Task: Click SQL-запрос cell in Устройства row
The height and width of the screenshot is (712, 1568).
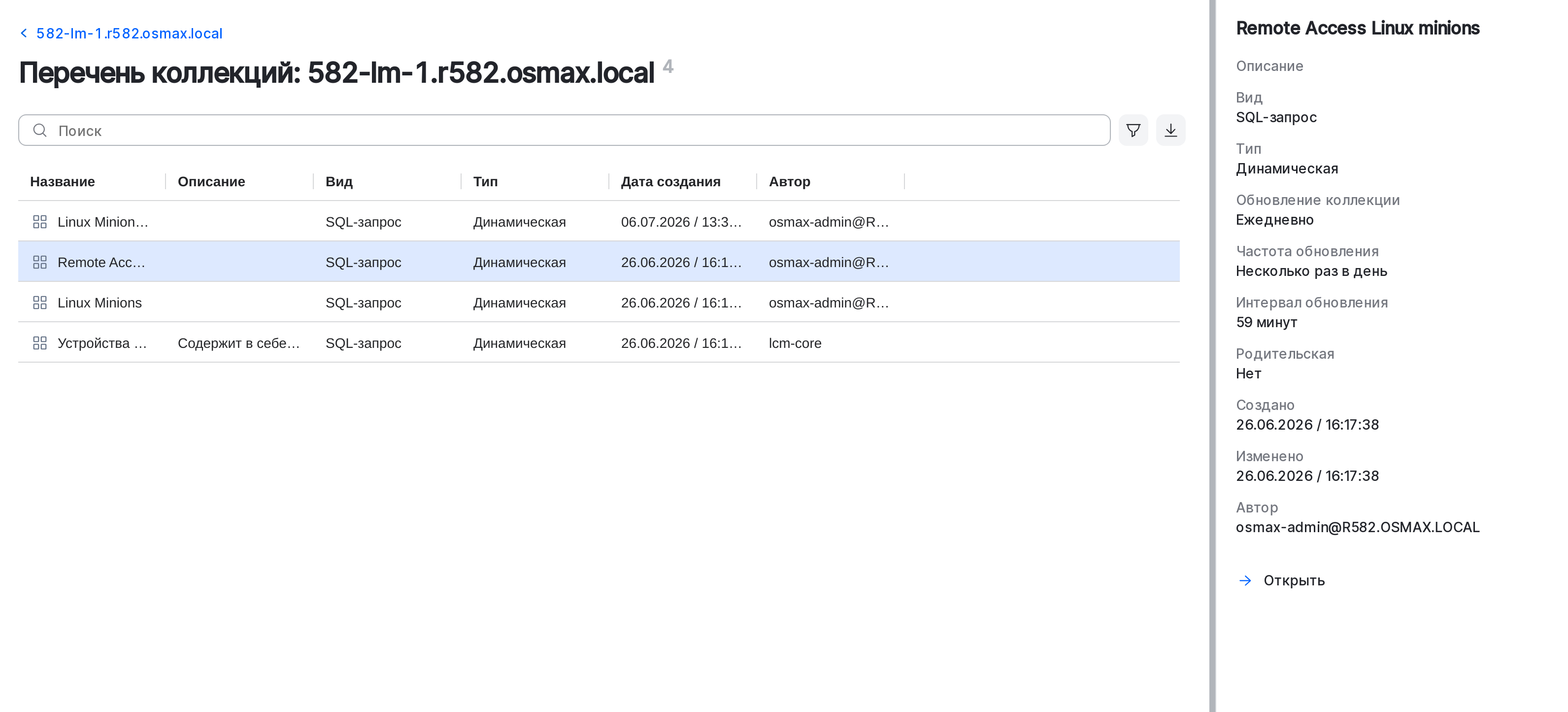Action: [364, 343]
